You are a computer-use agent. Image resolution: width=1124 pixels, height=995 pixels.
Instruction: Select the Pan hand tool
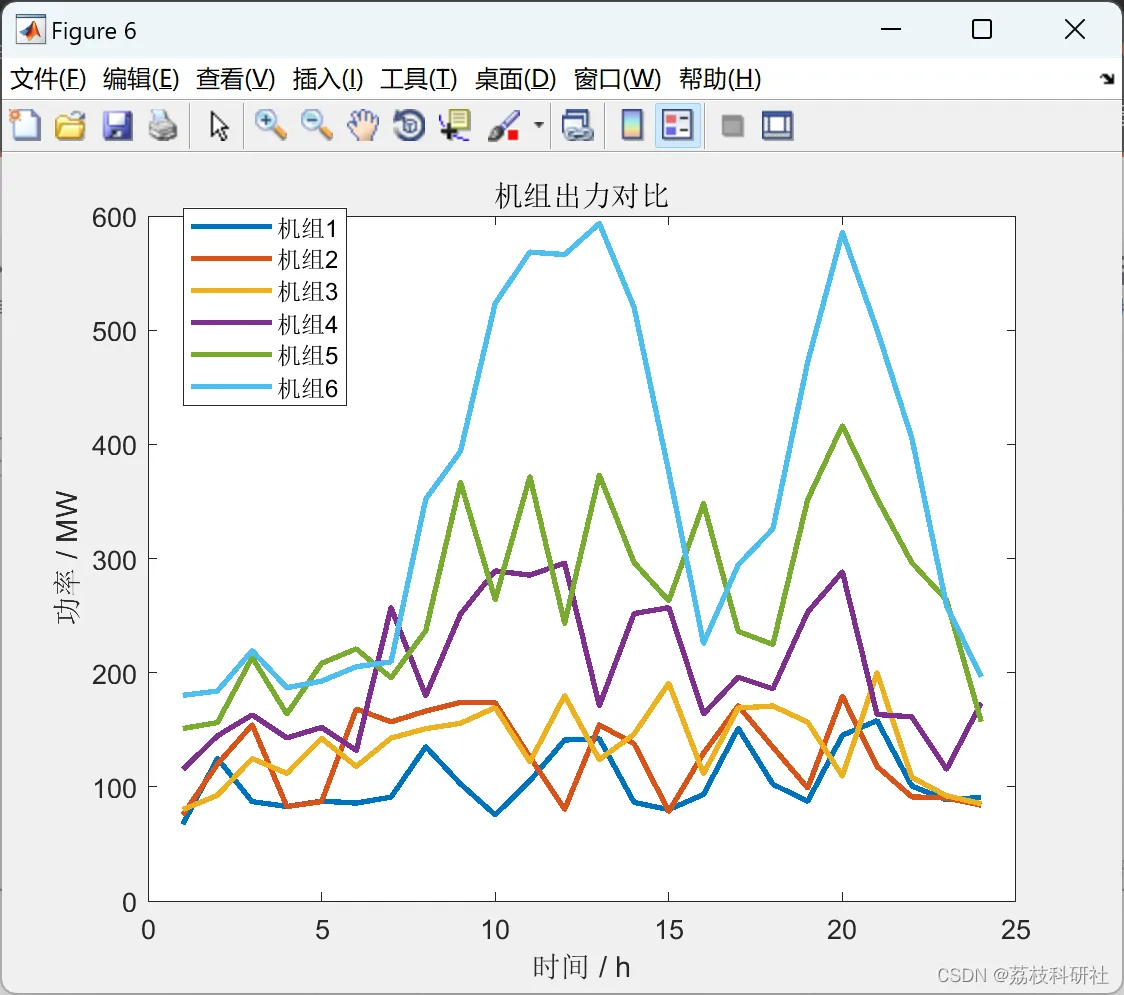[363, 125]
